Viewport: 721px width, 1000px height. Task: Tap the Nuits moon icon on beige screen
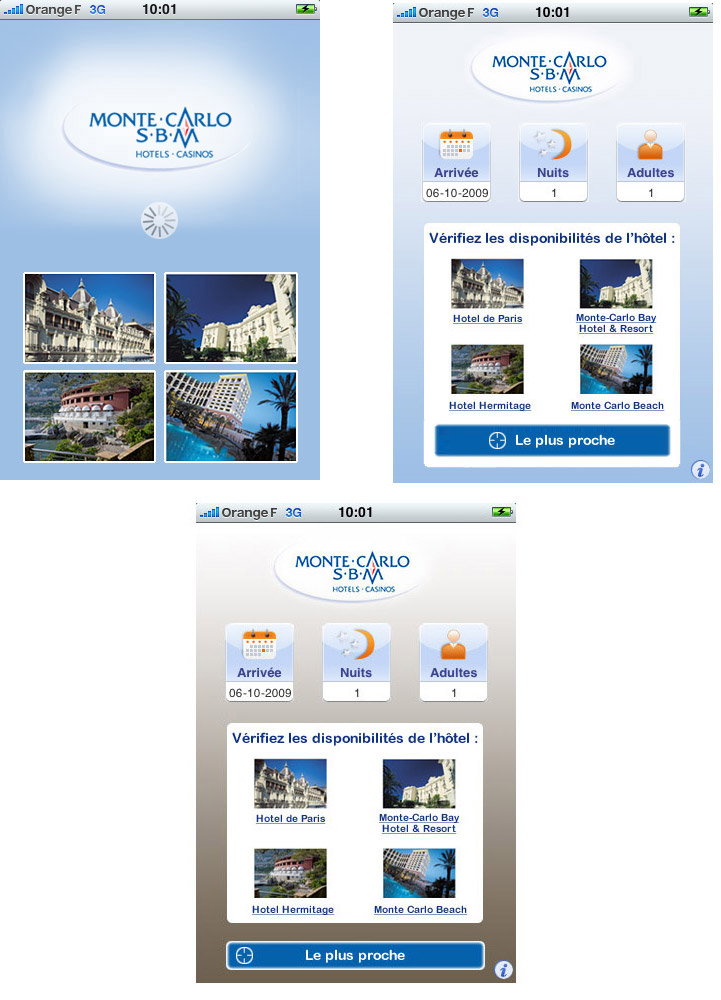356,644
